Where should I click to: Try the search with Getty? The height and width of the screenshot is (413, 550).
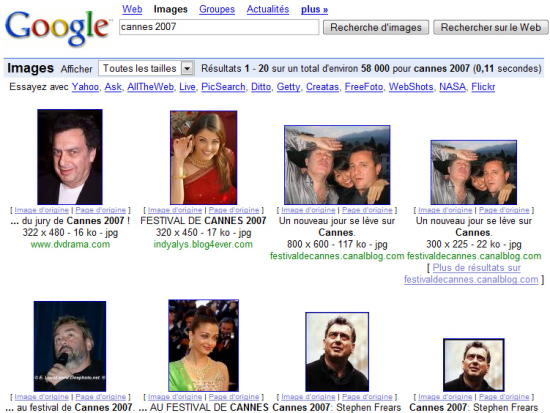pos(288,87)
